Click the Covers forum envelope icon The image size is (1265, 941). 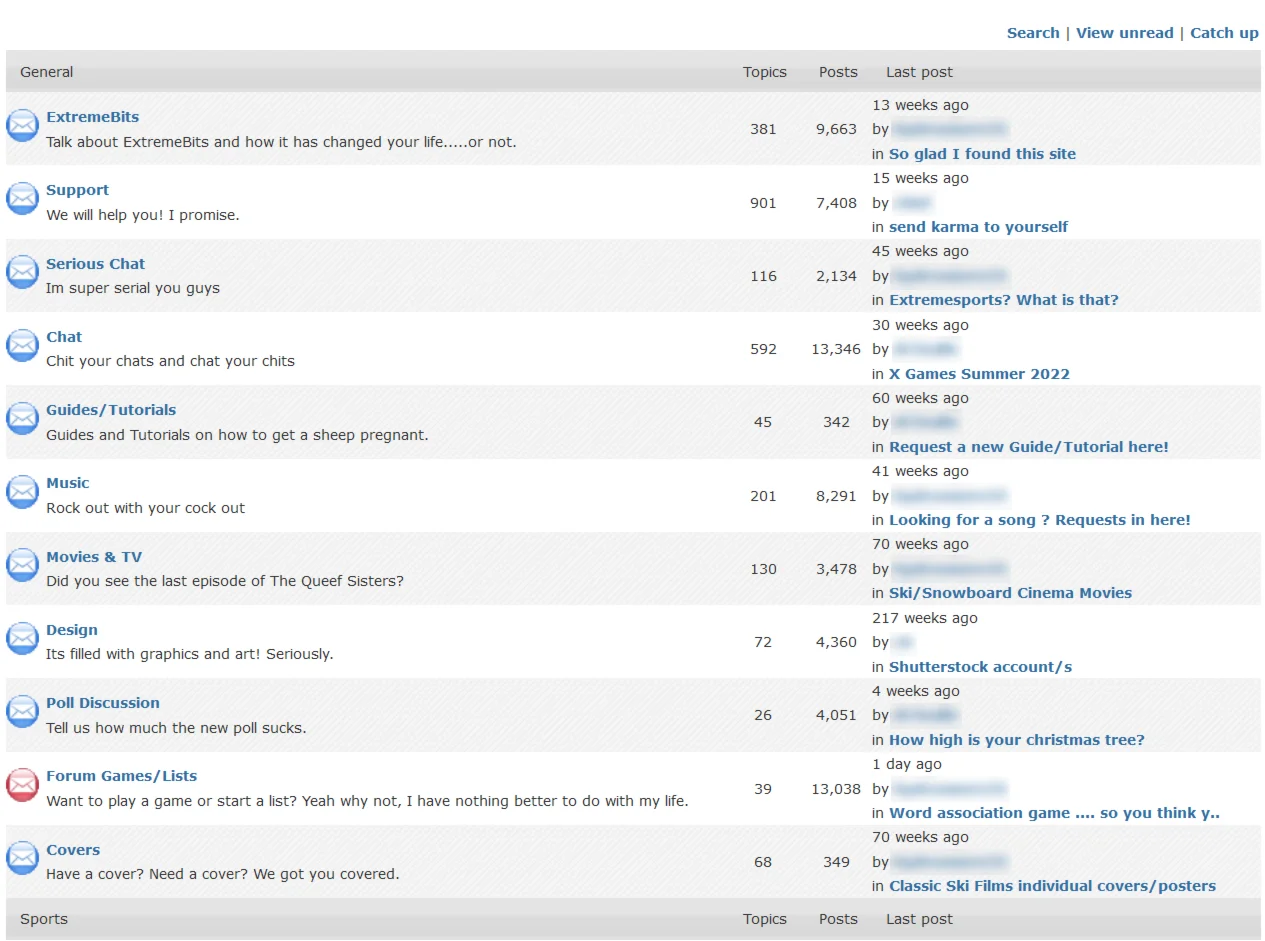point(22,858)
